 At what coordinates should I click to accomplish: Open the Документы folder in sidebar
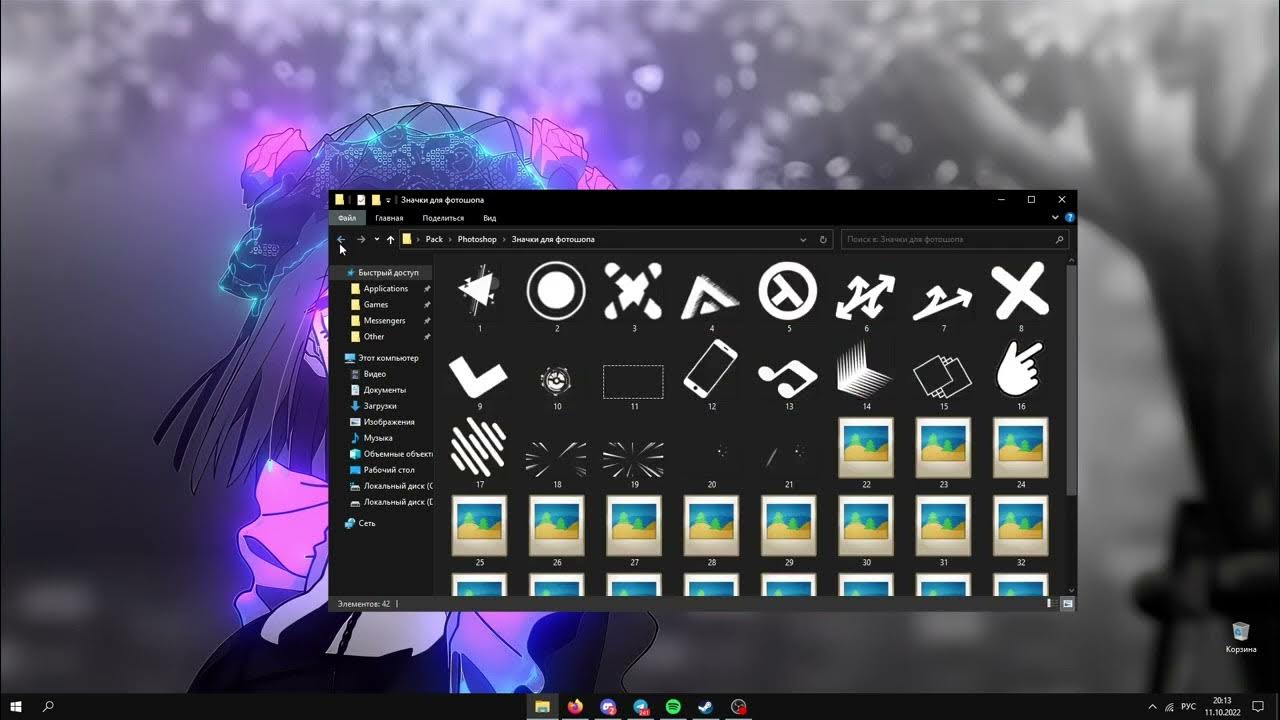tap(384, 390)
